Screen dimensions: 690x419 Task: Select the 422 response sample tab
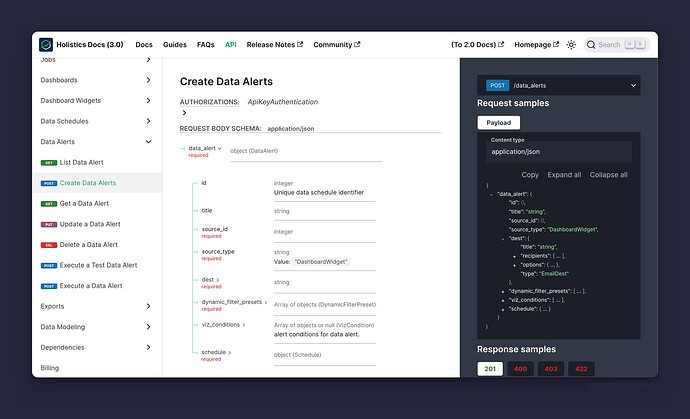click(581, 369)
